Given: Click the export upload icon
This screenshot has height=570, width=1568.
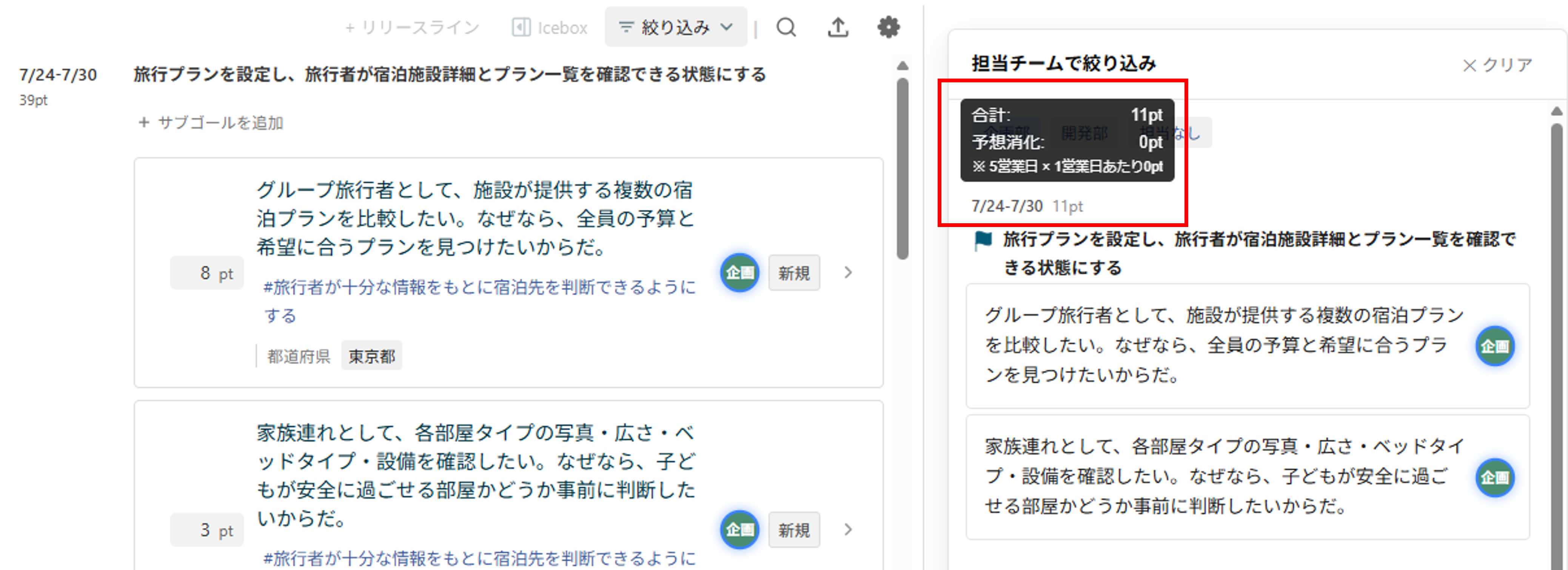Looking at the screenshot, I should click(838, 28).
